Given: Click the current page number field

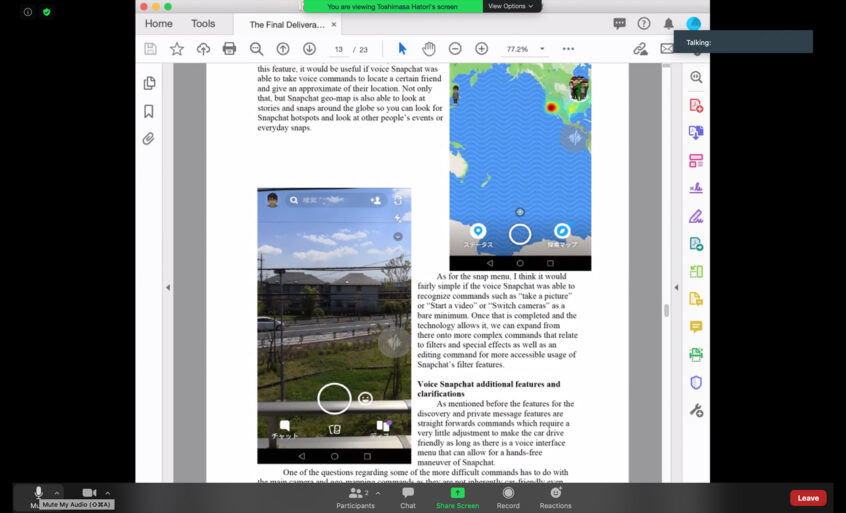Looking at the screenshot, I should [x=339, y=49].
